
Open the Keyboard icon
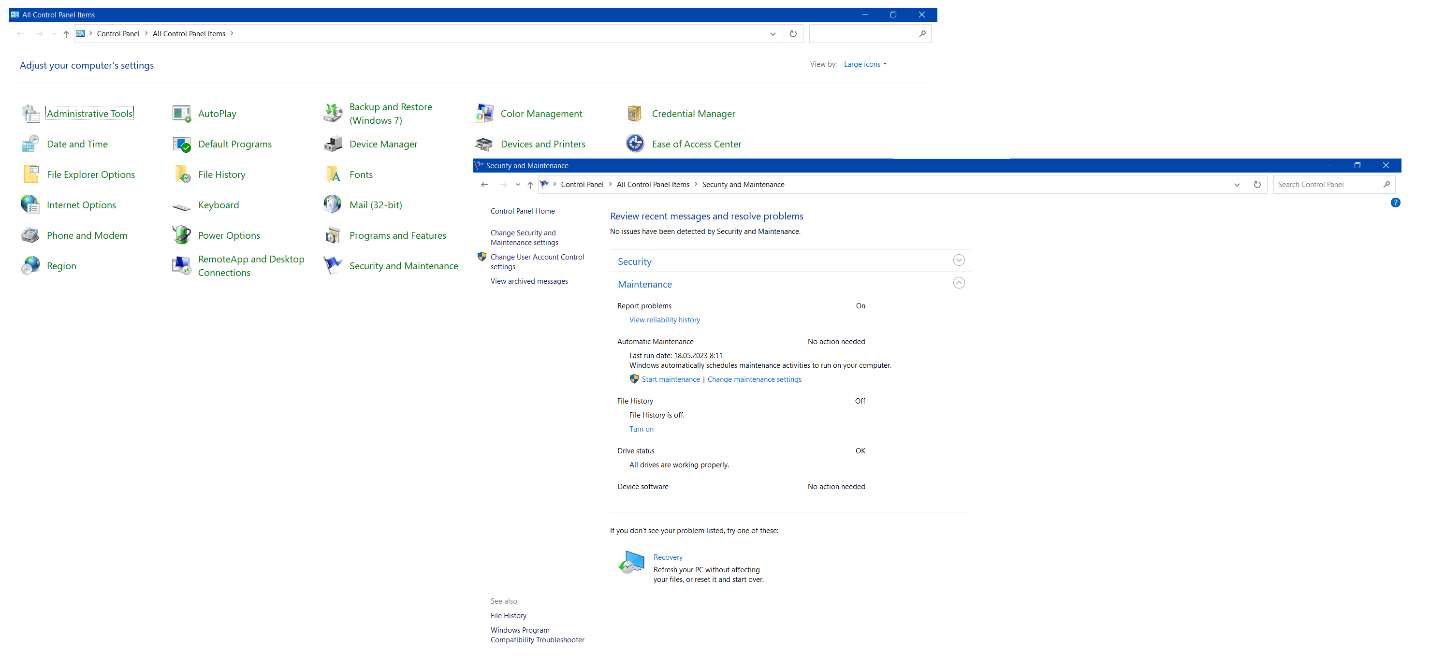point(181,205)
